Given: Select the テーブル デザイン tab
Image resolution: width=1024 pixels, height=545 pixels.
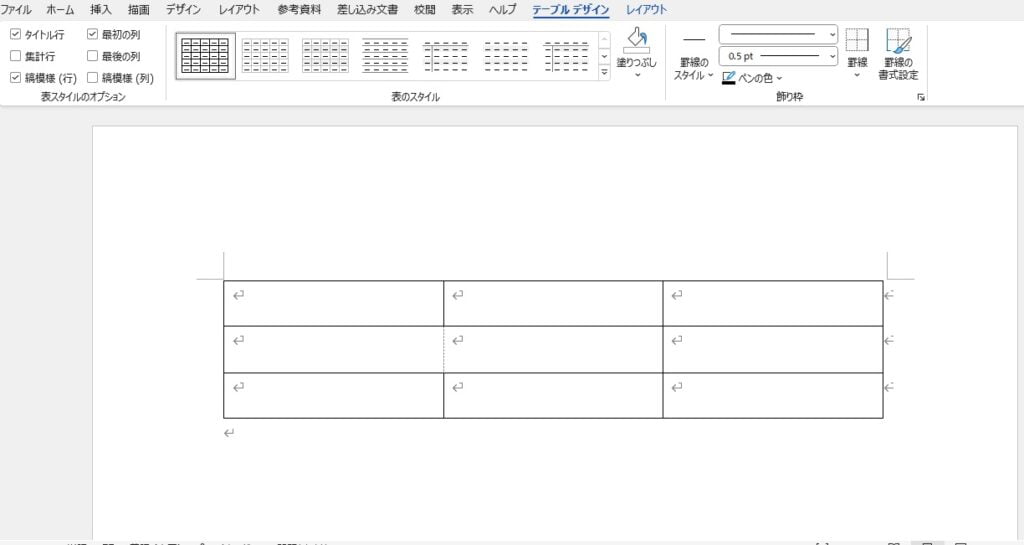Looking at the screenshot, I should (x=571, y=10).
